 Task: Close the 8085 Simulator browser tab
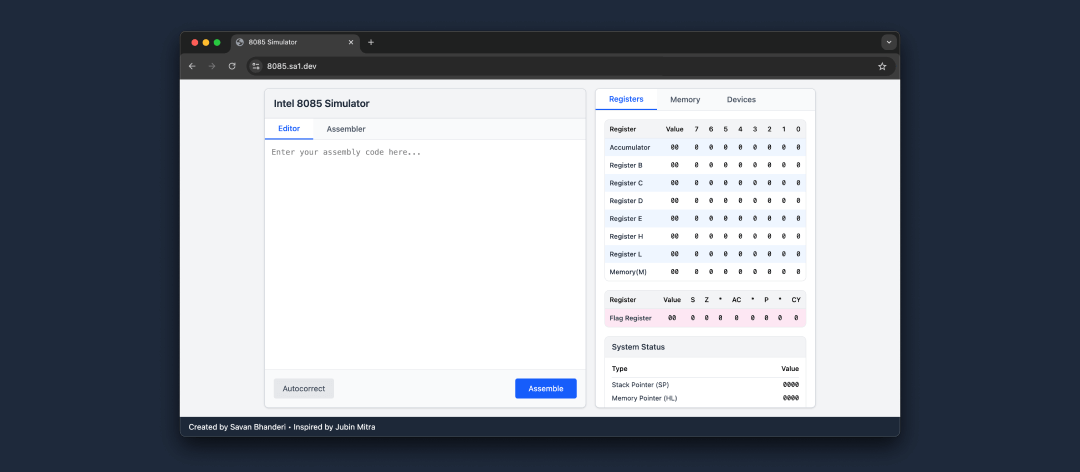pyautogui.click(x=351, y=42)
